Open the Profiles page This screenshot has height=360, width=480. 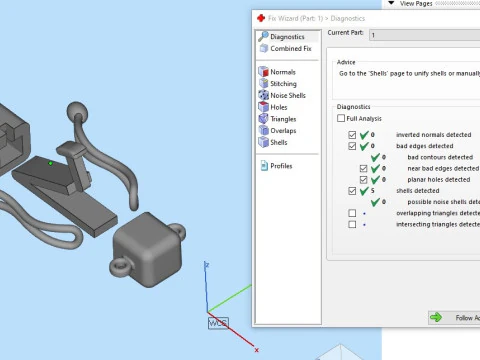tap(276, 166)
